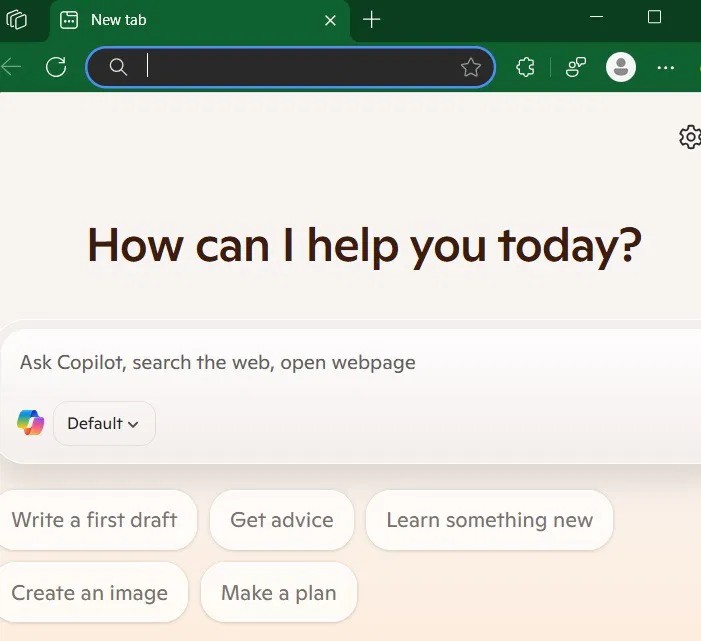
Task: Click the colorful Copilot logo icon
Action: [31, 423]
